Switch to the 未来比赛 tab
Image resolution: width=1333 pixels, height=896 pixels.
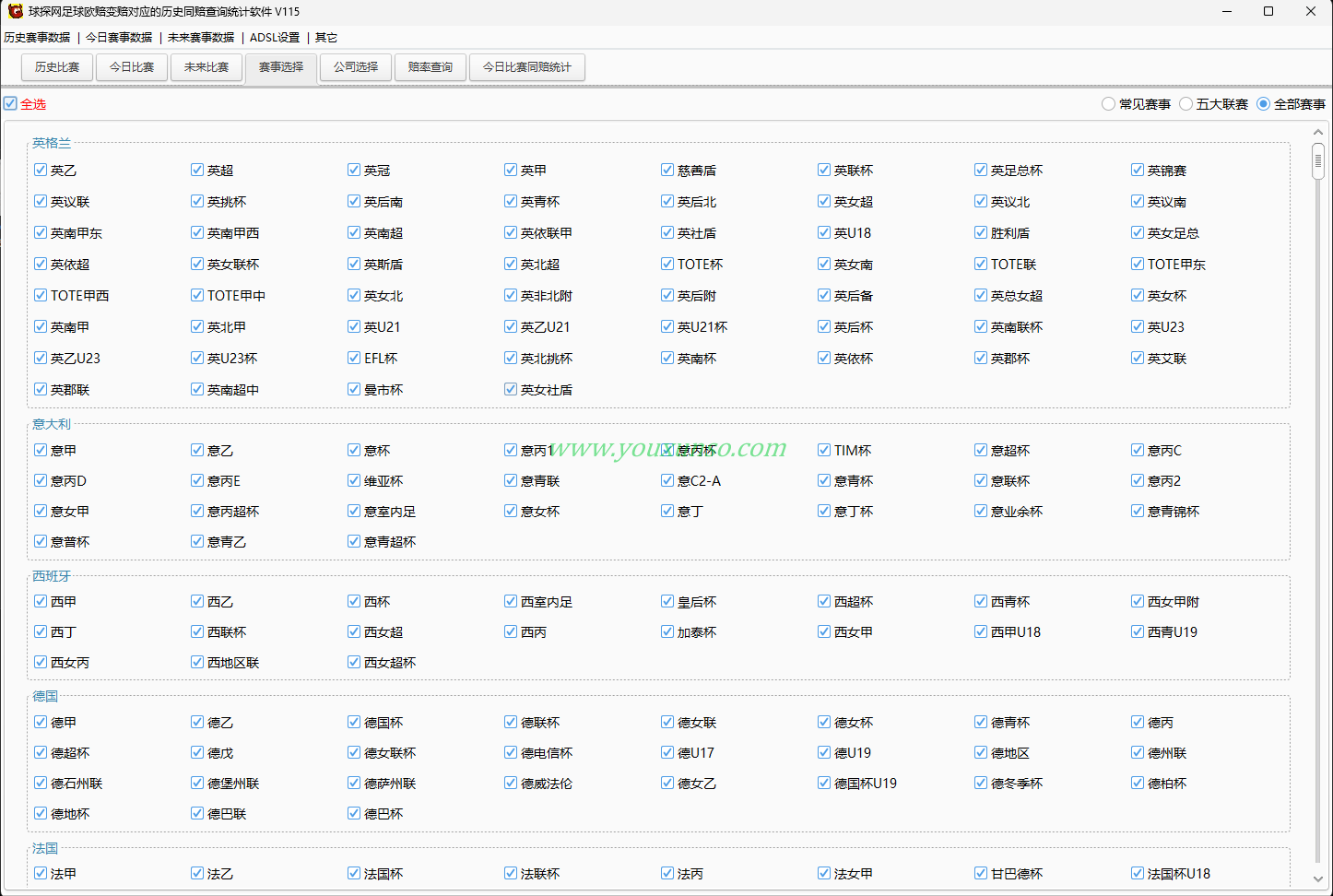pos(206,67)
